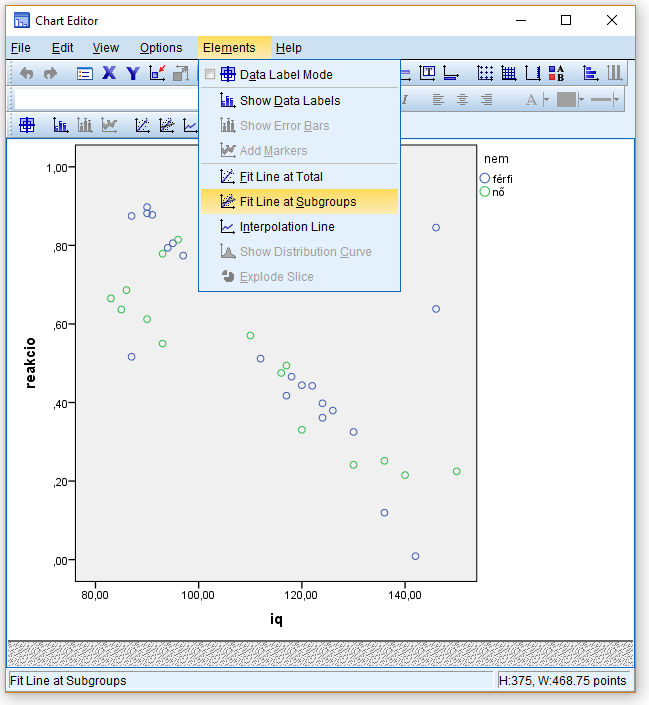Viewport: 649px width, 705px height.
Task: Click the 80,00 tick label on X axis
Action: click(x=95, y=595)
